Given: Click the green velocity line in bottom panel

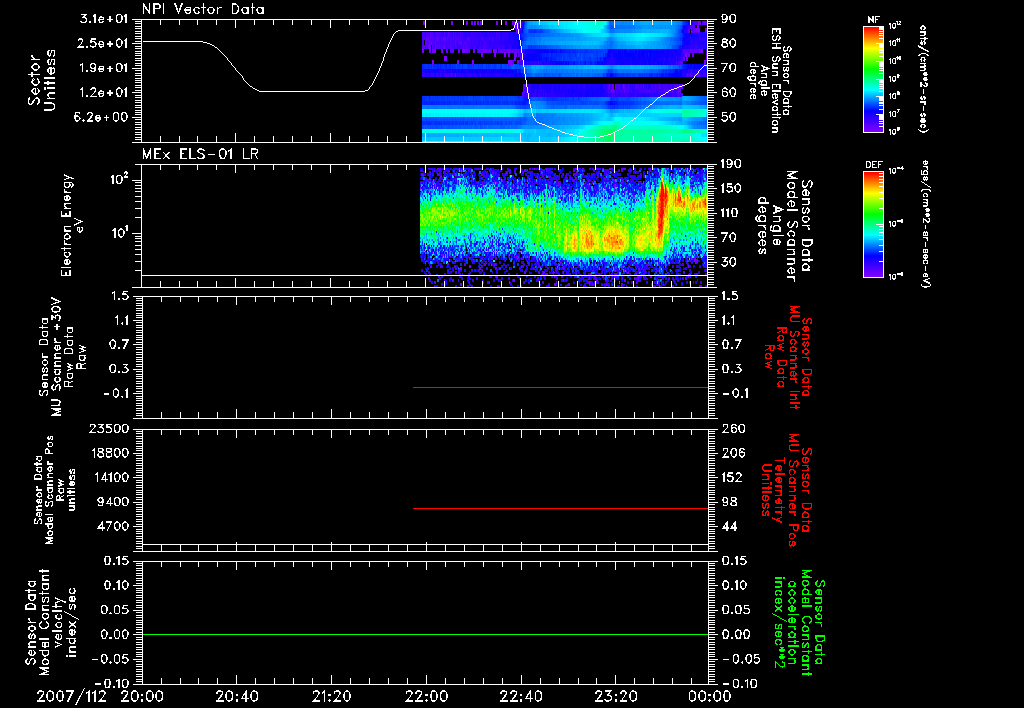Looking at the screenshot, I should tap(425, 634).
